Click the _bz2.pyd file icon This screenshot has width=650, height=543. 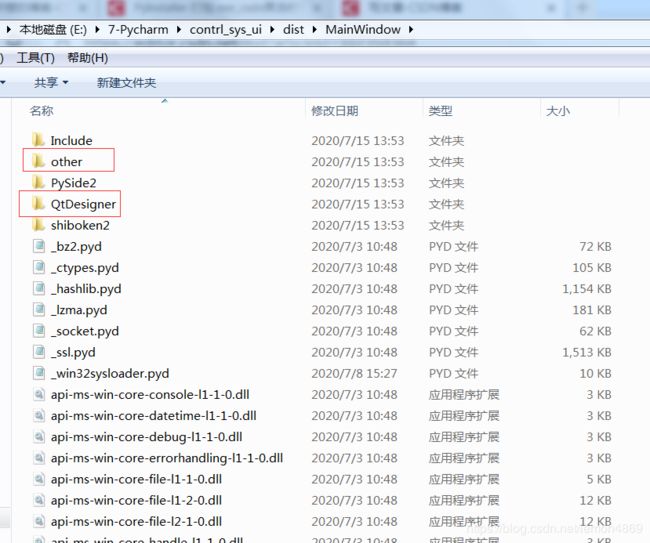tap(39, 246)
